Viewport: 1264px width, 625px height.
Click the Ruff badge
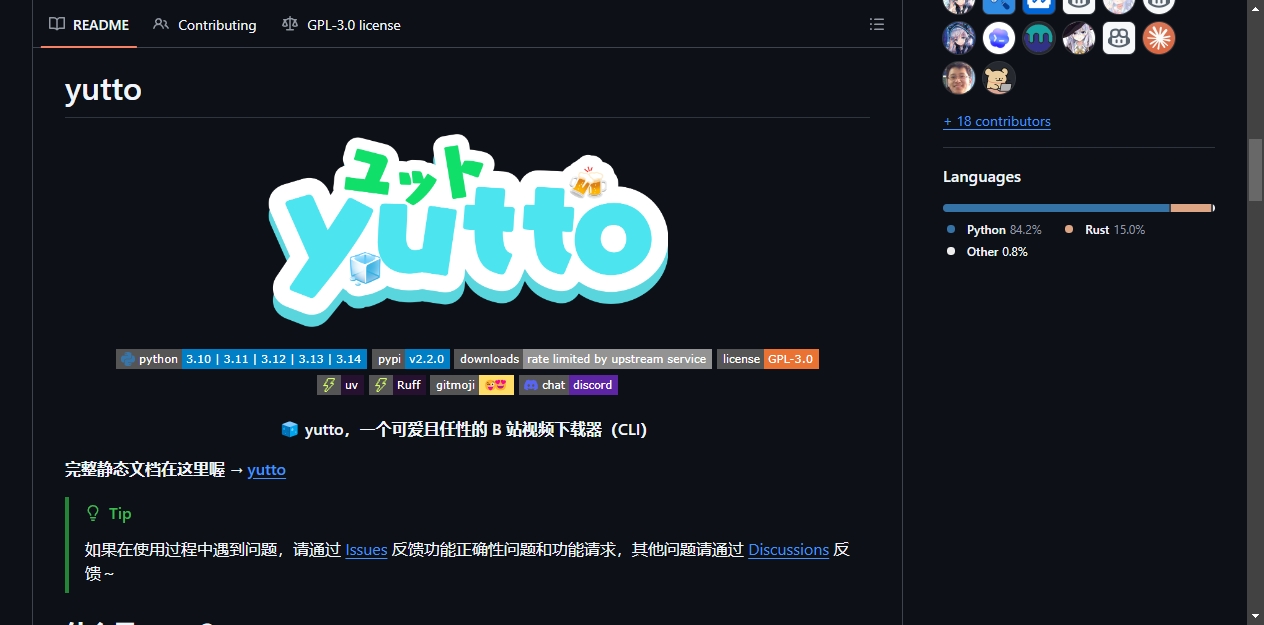397,385
